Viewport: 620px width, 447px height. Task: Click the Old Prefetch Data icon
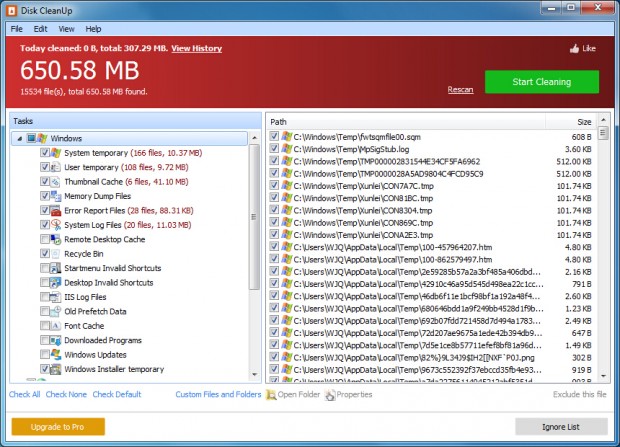pos(56,311)
